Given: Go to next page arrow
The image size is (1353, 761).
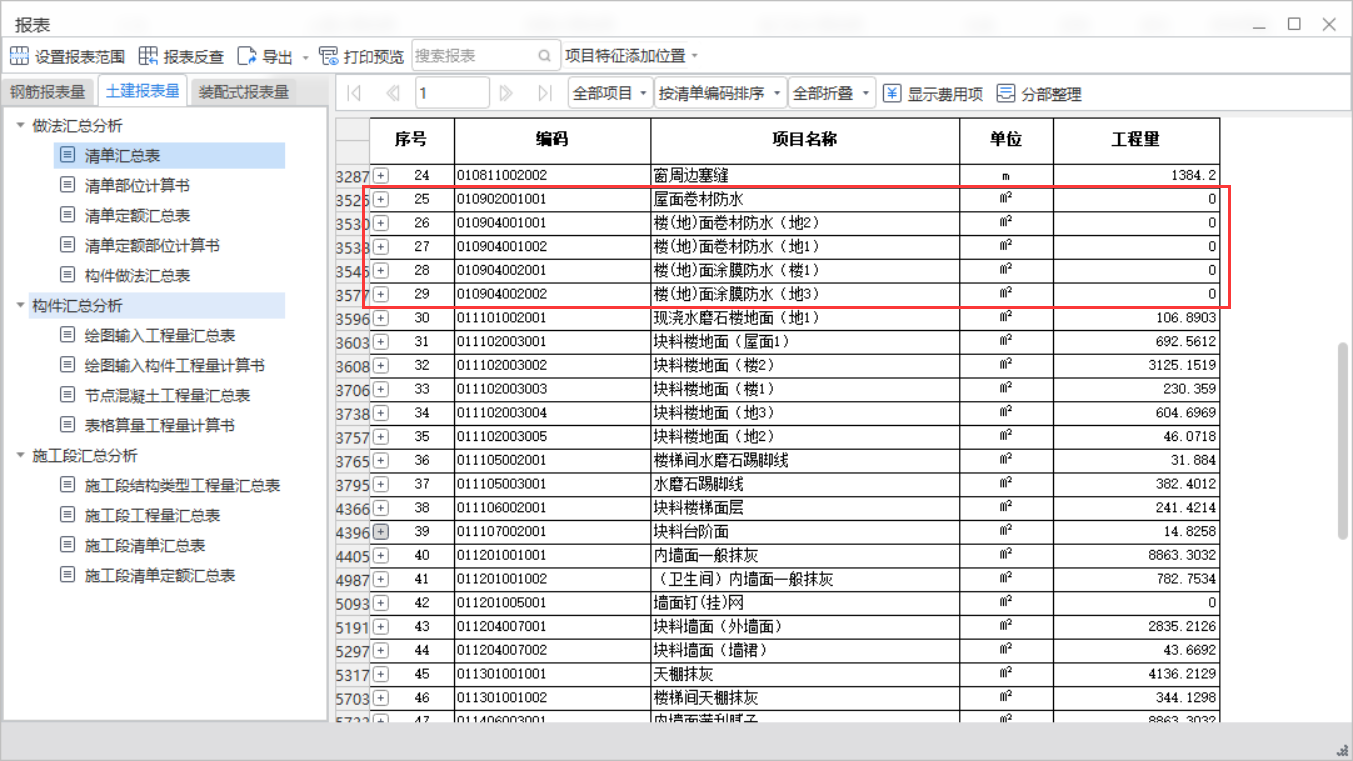Looking at the screenshot, I should coord(506,94).
